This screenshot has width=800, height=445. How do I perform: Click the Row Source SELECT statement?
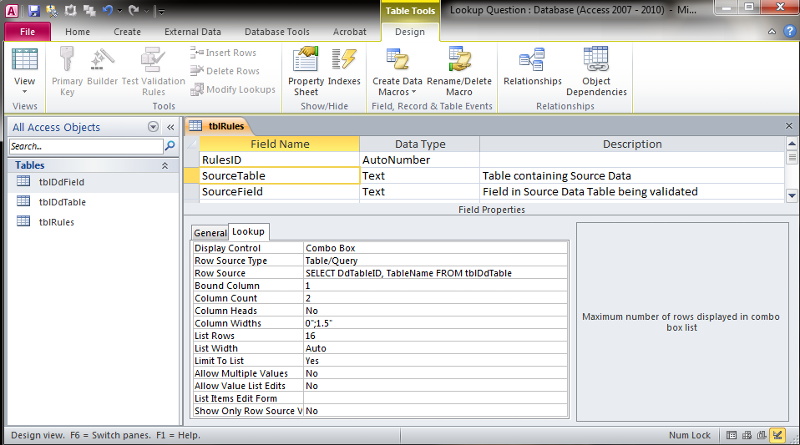click(435, 273)
